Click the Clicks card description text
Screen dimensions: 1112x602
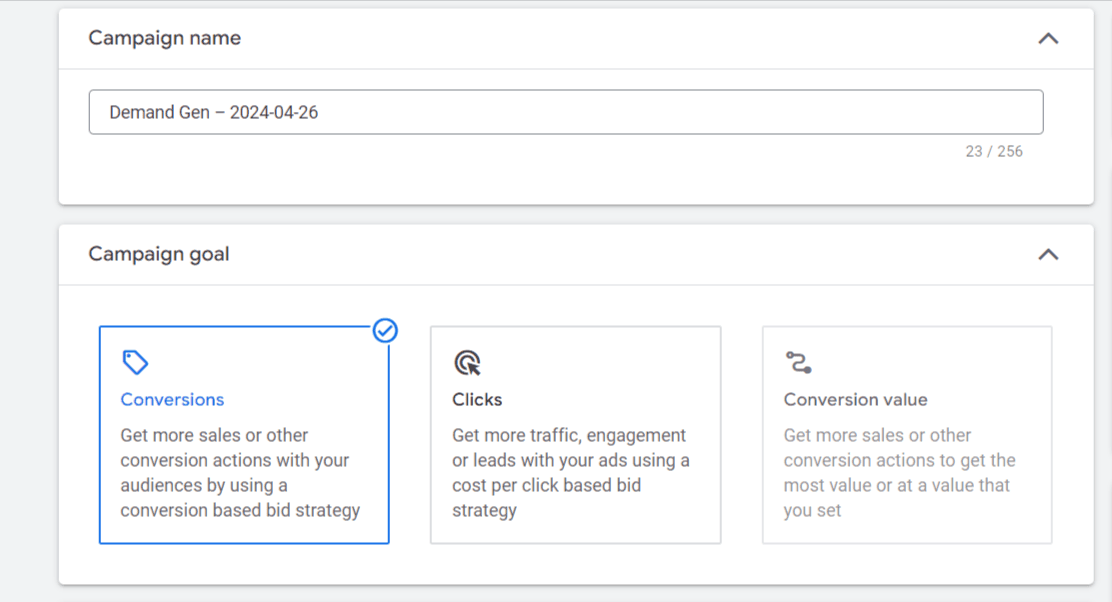point(570,473)
